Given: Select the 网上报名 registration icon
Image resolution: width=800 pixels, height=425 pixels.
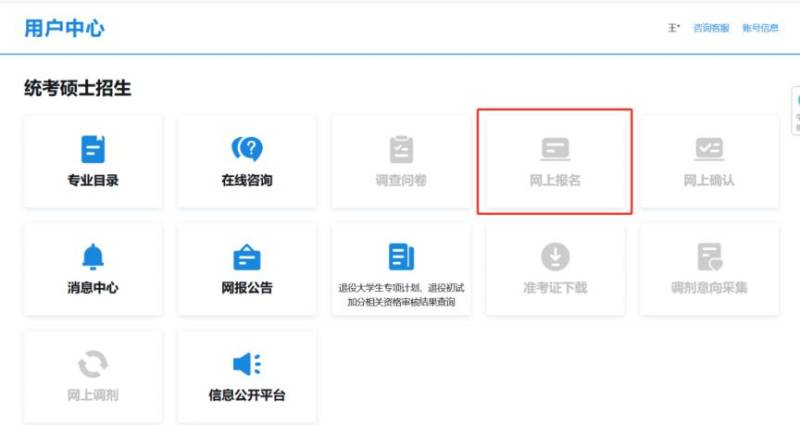Looking at the screenshot, I should (x=555, y=149).
